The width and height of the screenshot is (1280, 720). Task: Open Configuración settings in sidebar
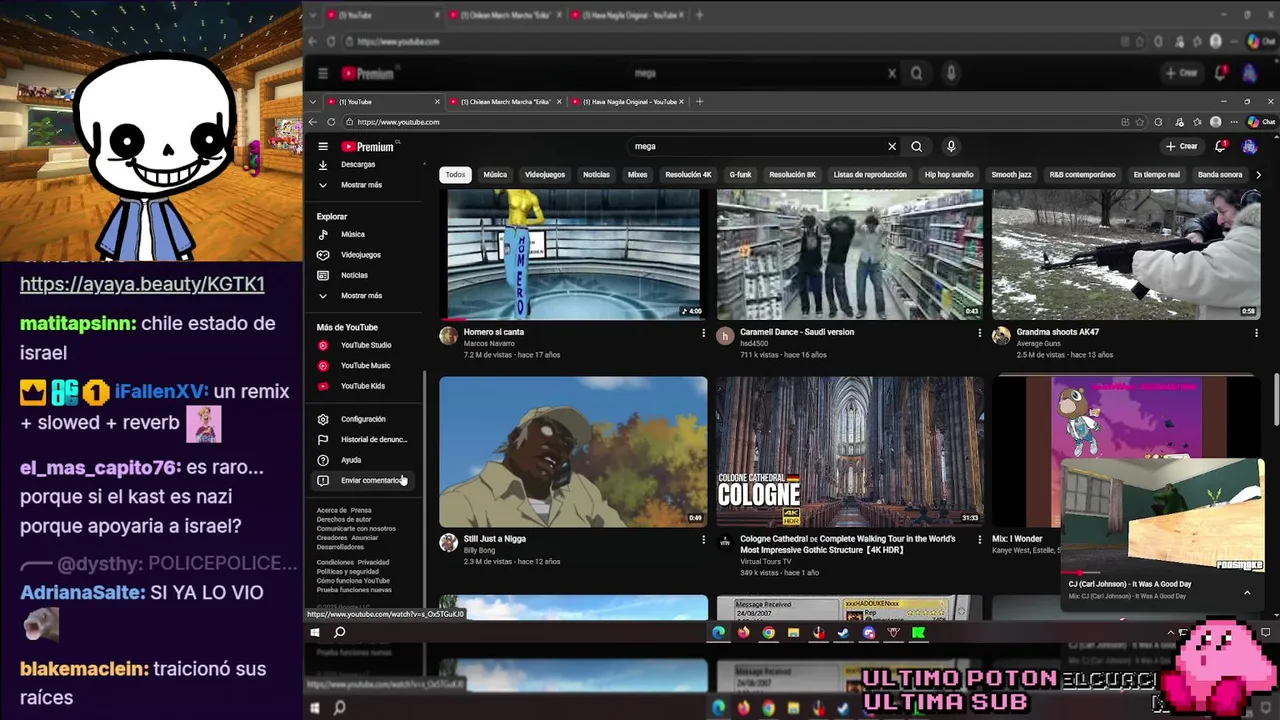click(365, 419)
